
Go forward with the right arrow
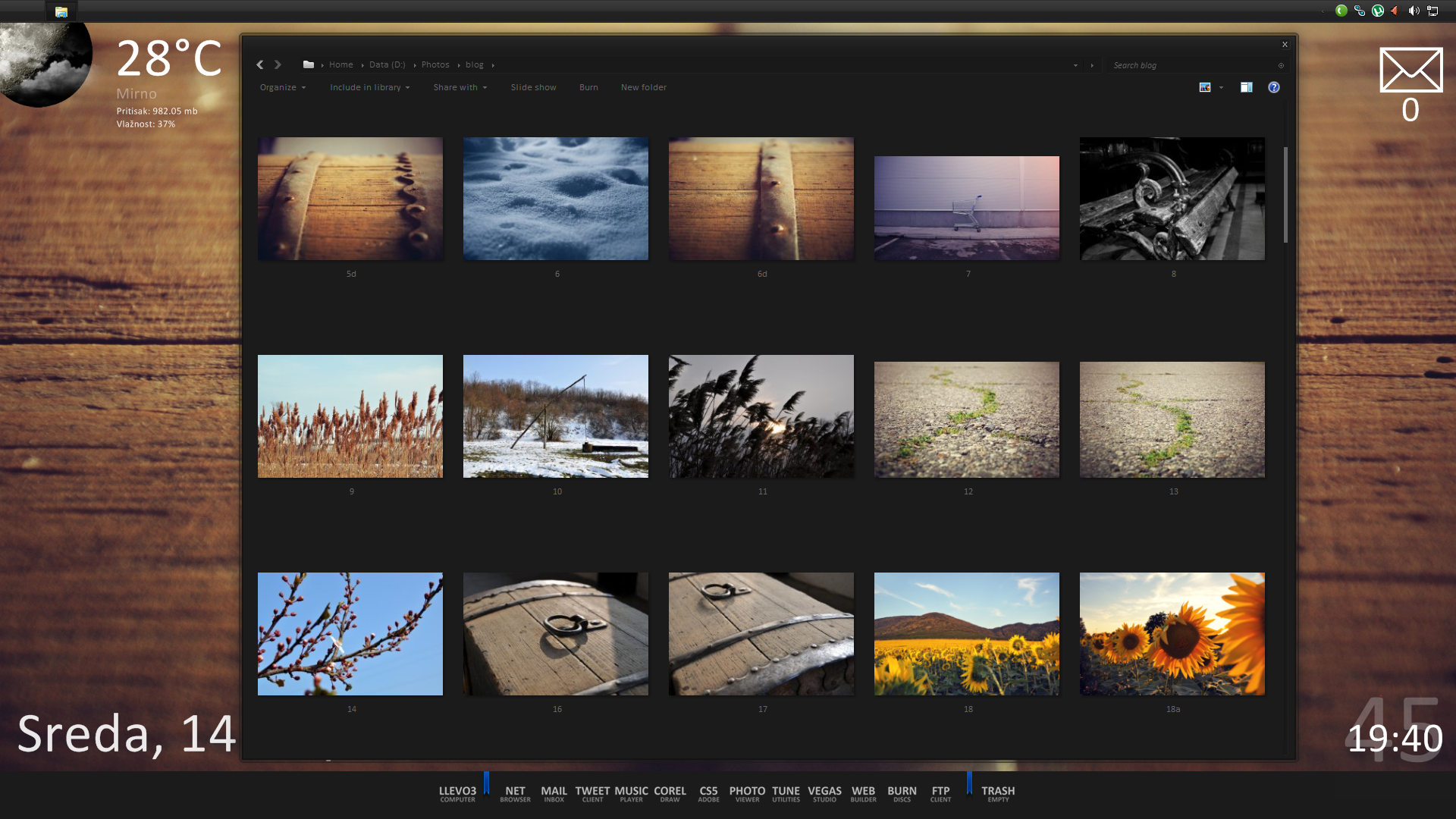(x=278, y=65)
